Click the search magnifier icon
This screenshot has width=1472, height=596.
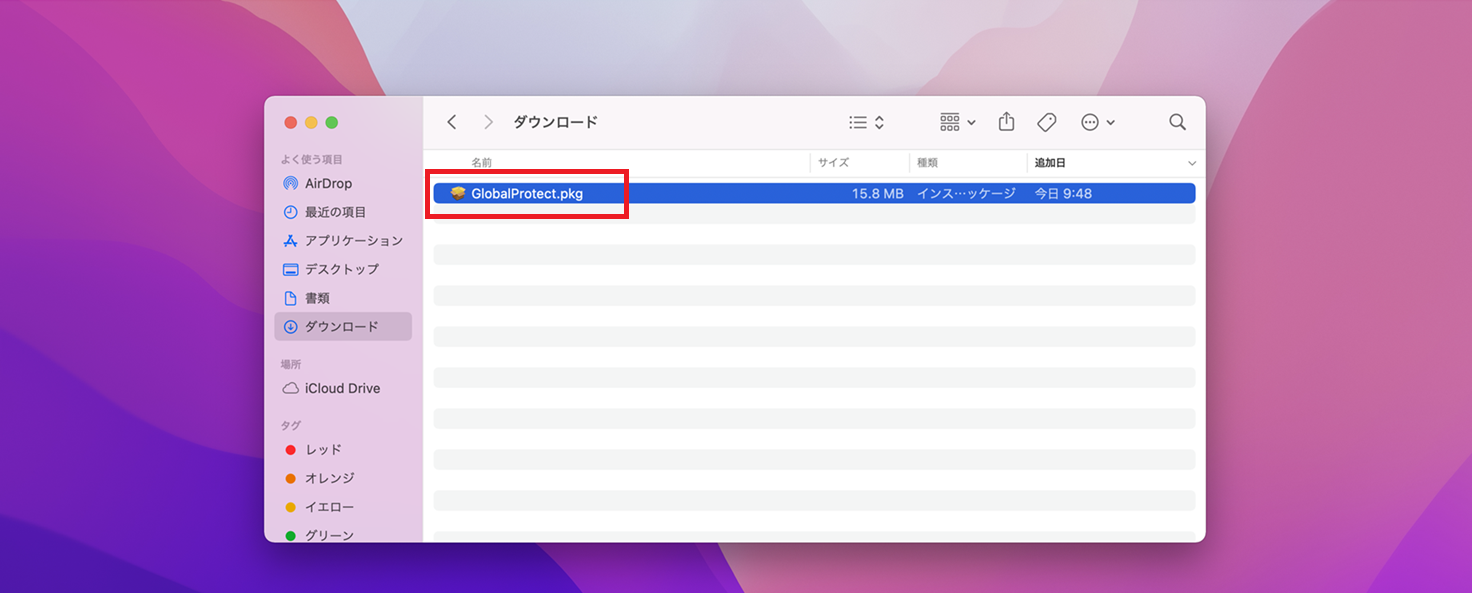click(1177, 122)
